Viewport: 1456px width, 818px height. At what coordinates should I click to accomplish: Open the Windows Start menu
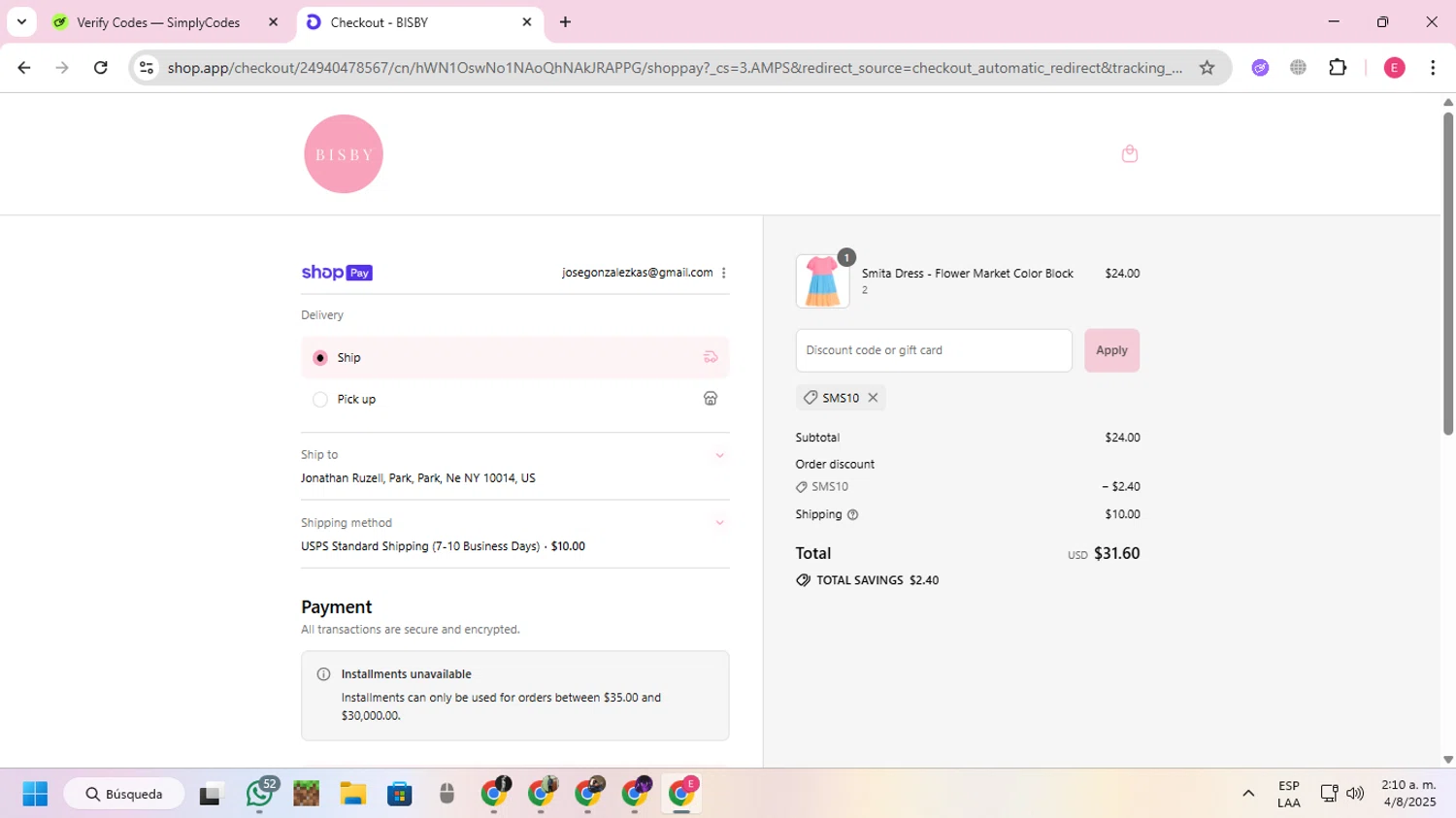coord(35,794)
